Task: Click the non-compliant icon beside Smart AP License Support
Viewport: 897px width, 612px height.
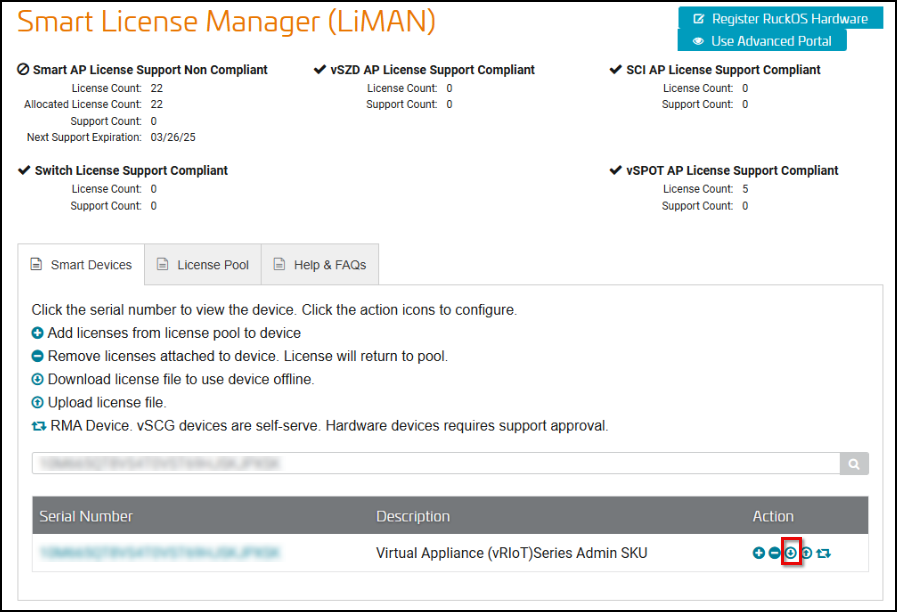Action: pos(23,69)
